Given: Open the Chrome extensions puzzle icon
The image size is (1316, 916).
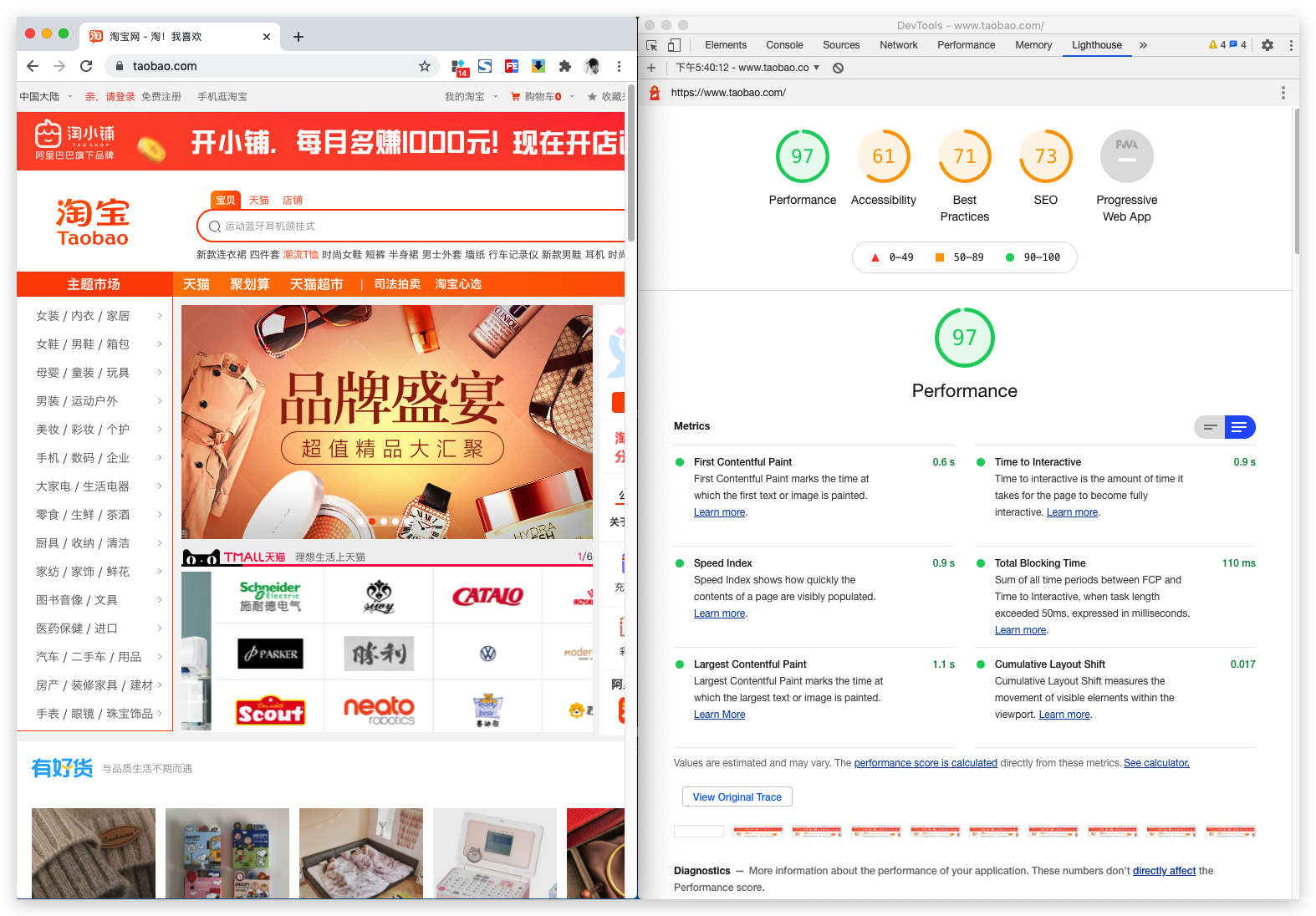Looking at the screenshot, I should coord(565,66).
